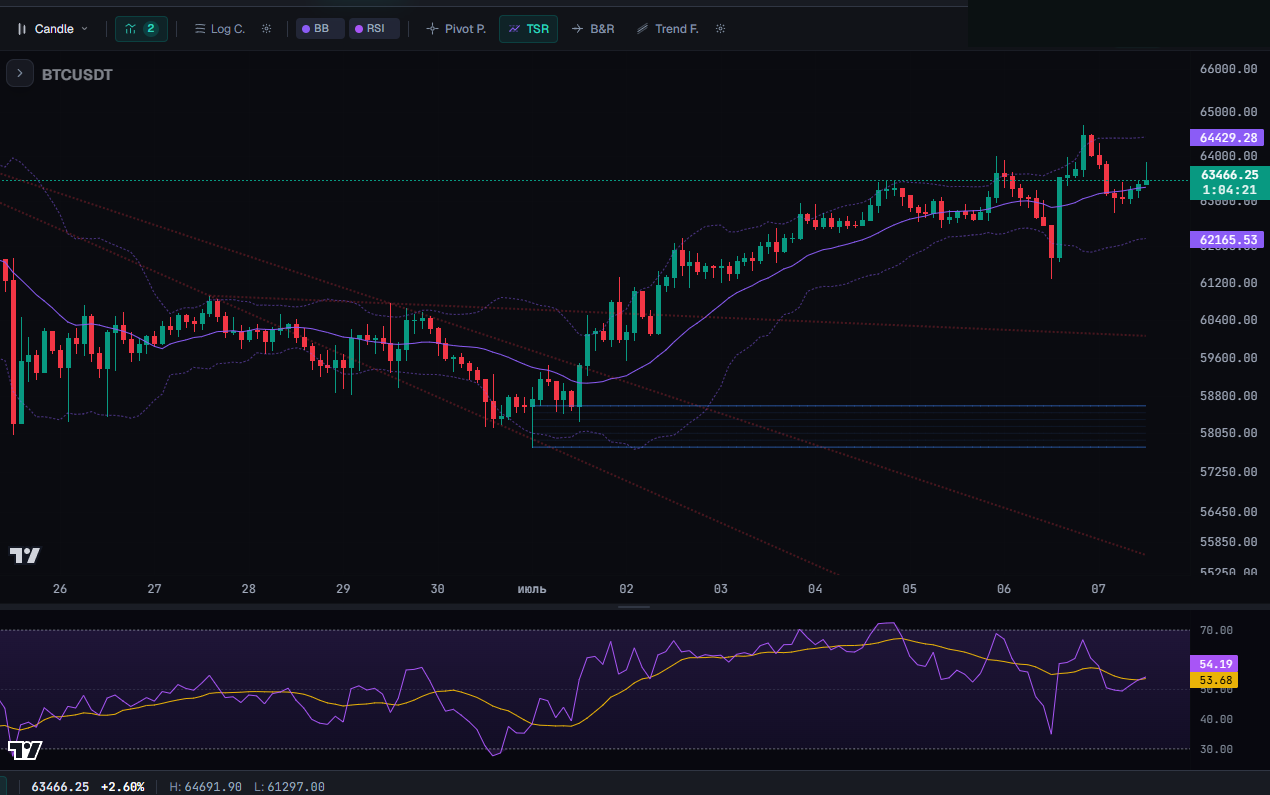Image resolution: width=1270 pixels, height=795 pixels.
Task: Enable the B&R tool
Action: [x=592, y=29]
